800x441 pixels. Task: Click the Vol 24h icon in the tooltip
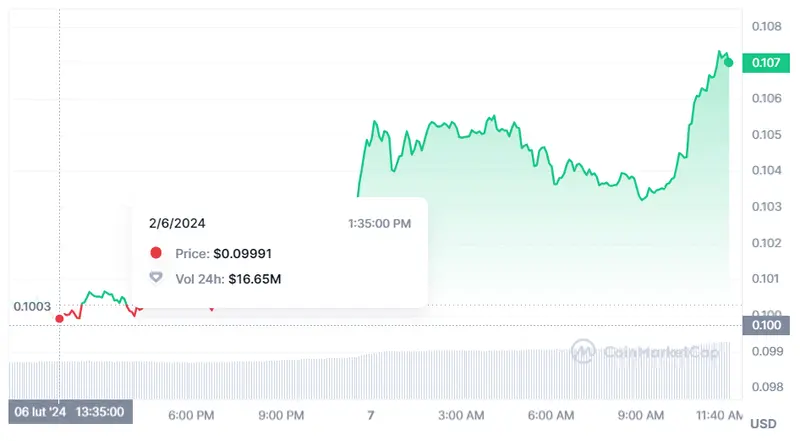[x=155, y=278]
